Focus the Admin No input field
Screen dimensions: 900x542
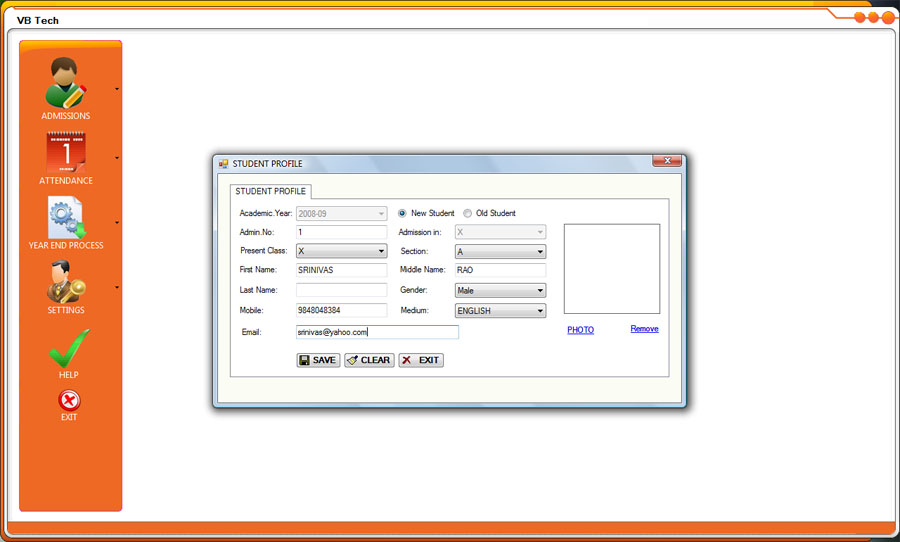(342, 232)
